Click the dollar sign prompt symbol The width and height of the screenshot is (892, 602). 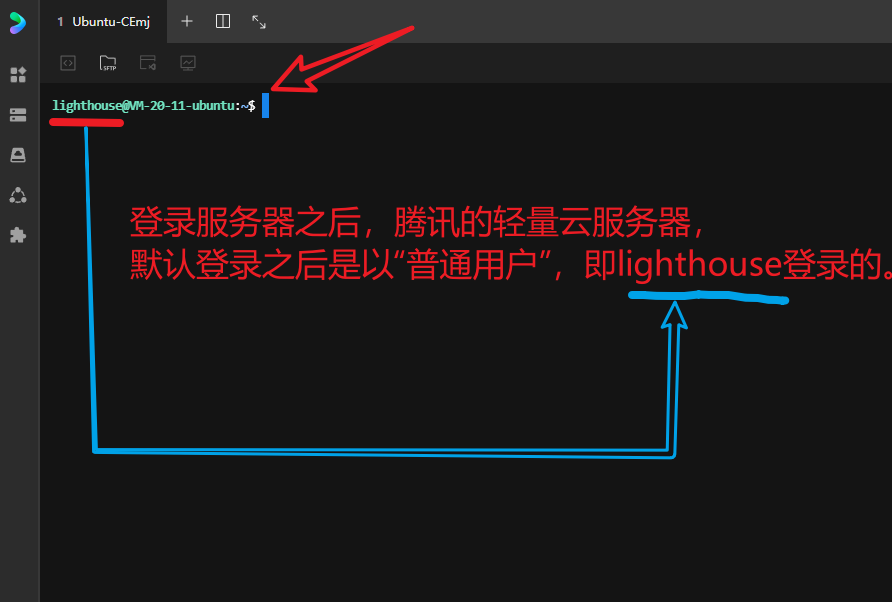(252, 105)
